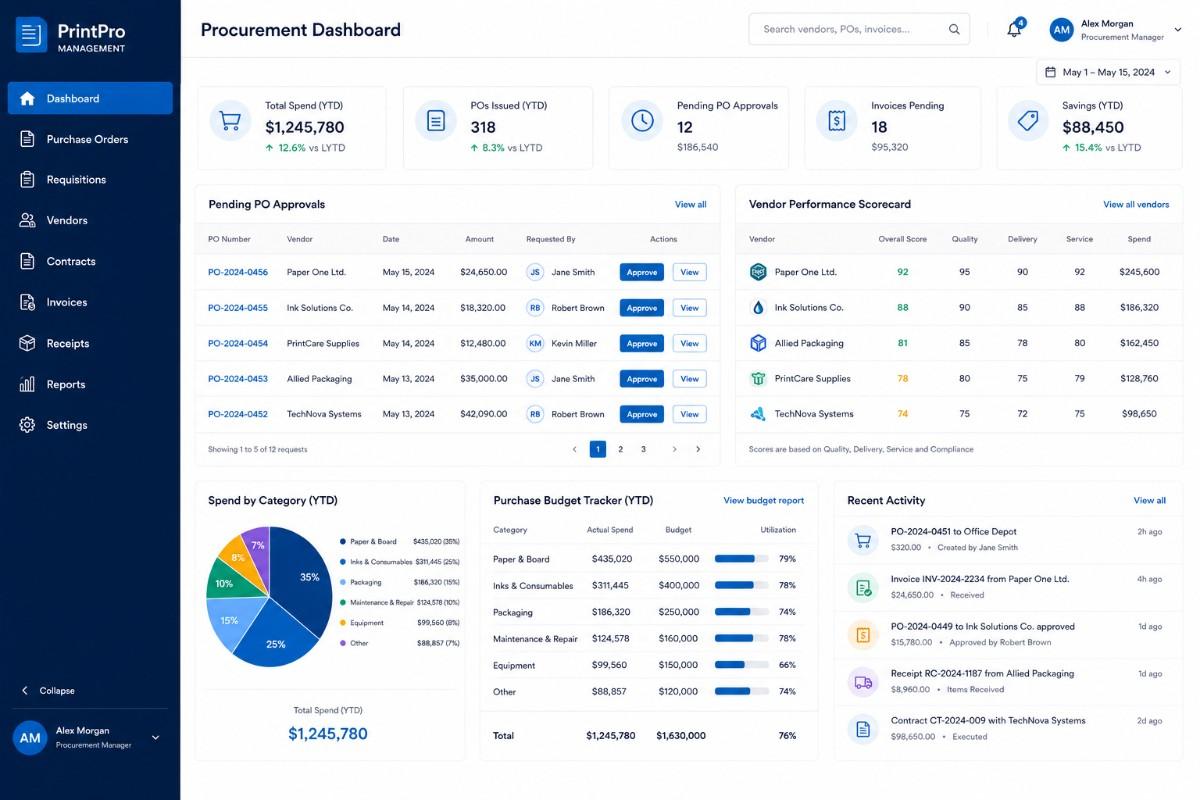Click the AM avatar in the top header
Image resolution: width=1200 pixels, height=800 pixels.
click(x=1062, y=30)
